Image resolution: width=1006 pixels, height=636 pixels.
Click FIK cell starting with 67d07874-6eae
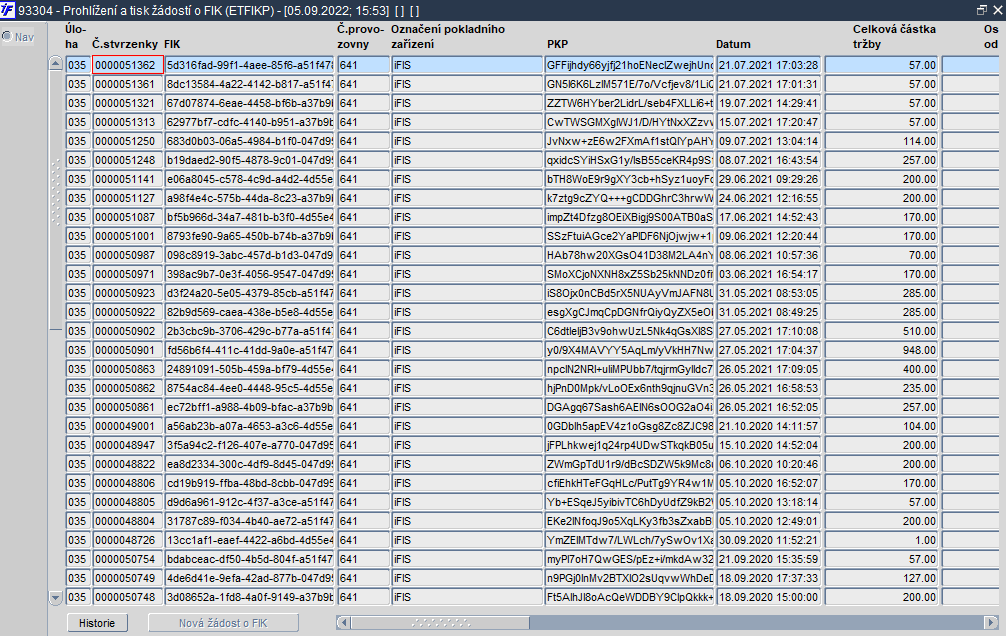(x=250, y=103)
